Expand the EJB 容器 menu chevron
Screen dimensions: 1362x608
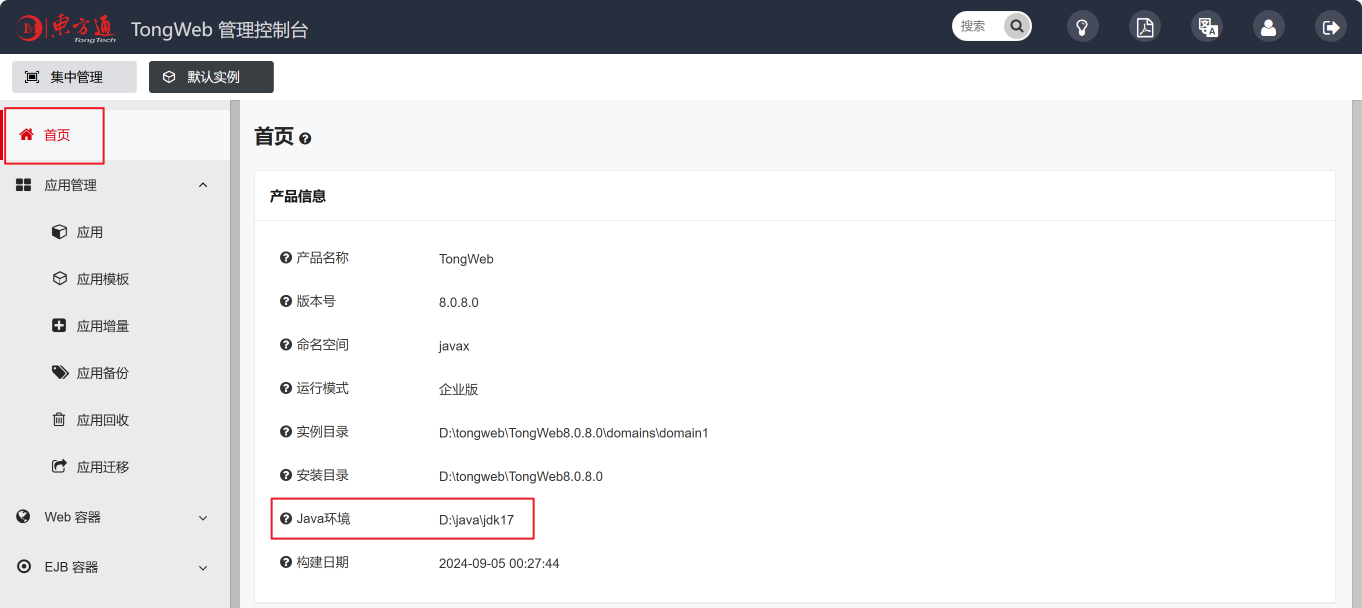pyautogui.click(x=203, y=568)
